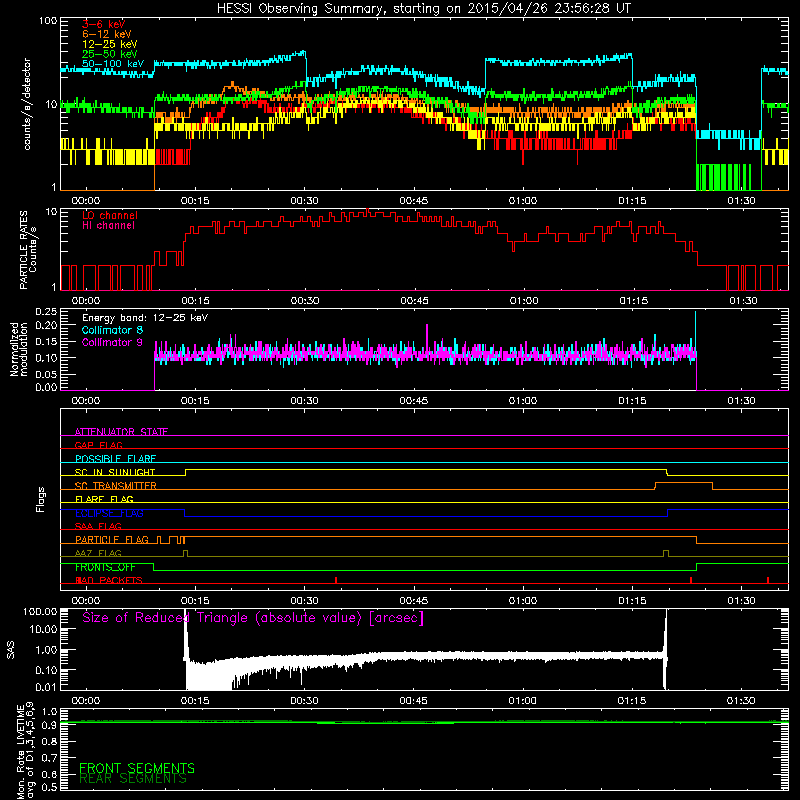800x800 pixels.
Task: Click the BAD PACKETS flag label
Action: (x=109, y=580)
